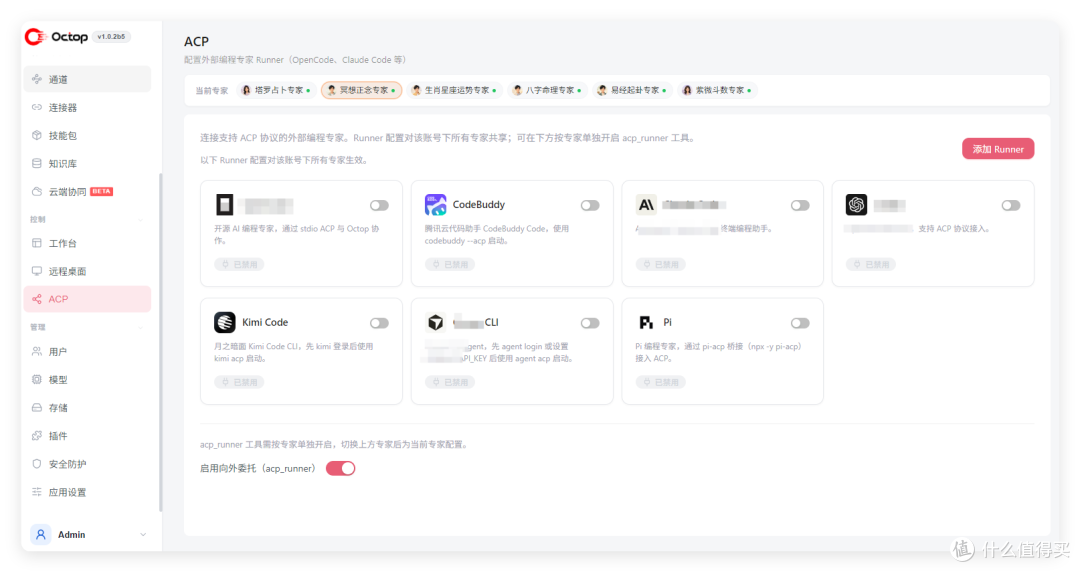Click the Pi logo icon
The image size is (1080, 572).
click(645, 323)
